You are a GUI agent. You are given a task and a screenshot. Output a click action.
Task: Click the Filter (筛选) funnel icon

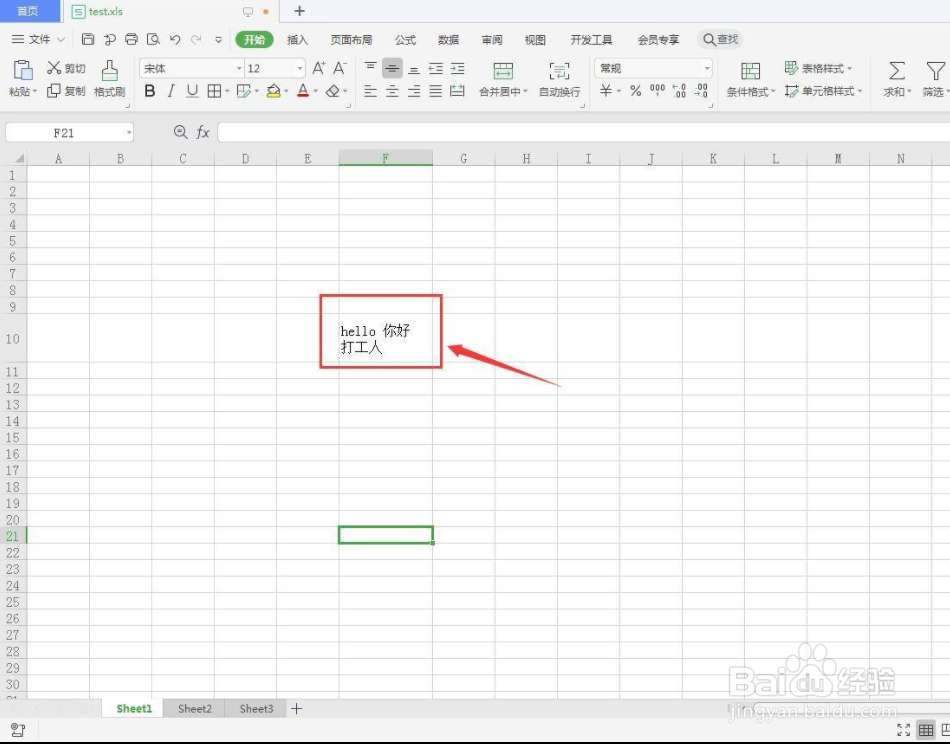[935, 71]
